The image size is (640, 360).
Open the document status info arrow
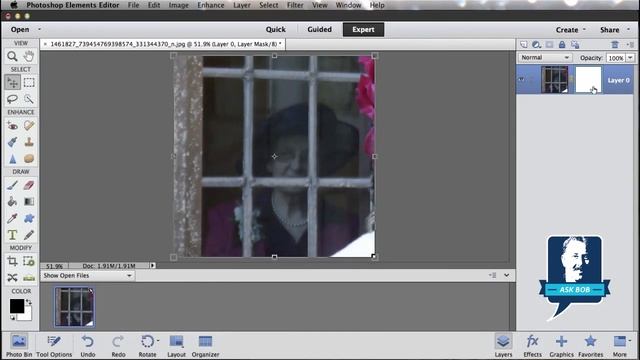pyautogui.click(x=152, y=266)
